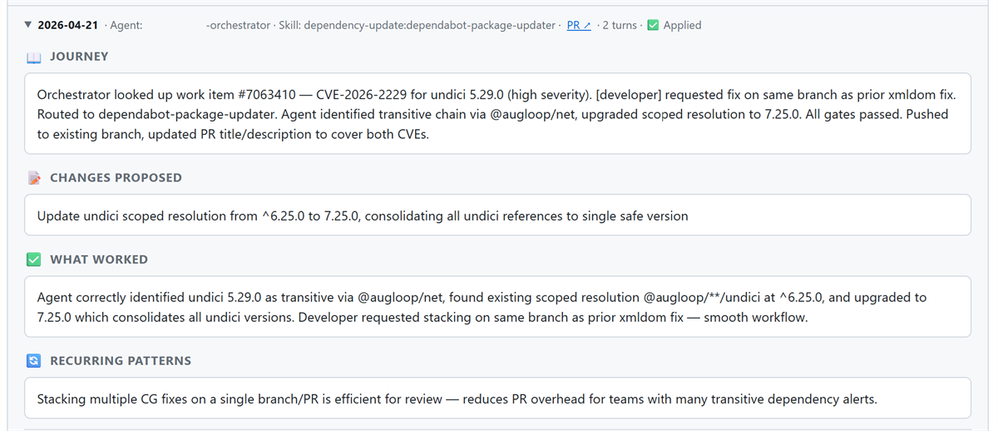Click the 'Stacking multiple CG fixes' text box
The height and width of the screenshot is (431, 998).
(498, 398)
